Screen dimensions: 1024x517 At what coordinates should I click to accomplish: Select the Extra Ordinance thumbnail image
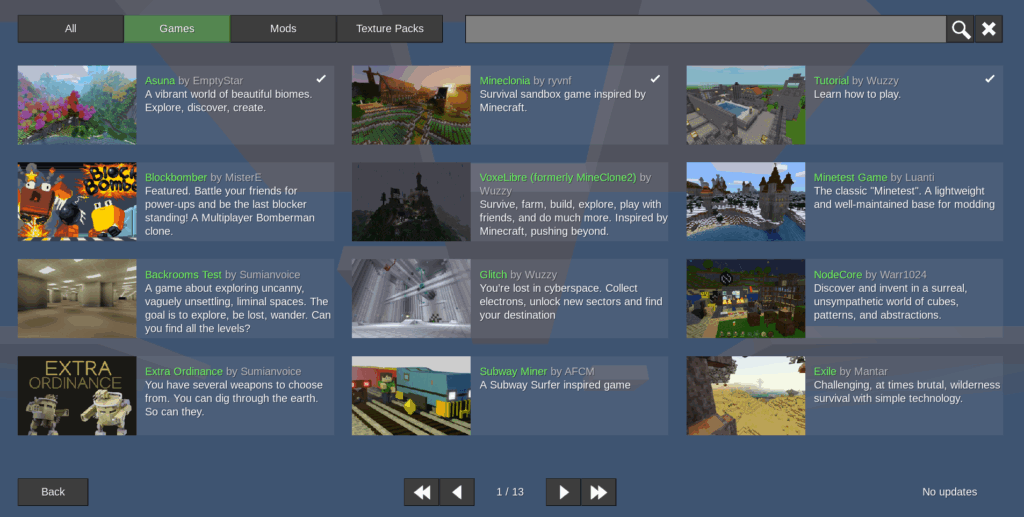click(x=77, y=396)
